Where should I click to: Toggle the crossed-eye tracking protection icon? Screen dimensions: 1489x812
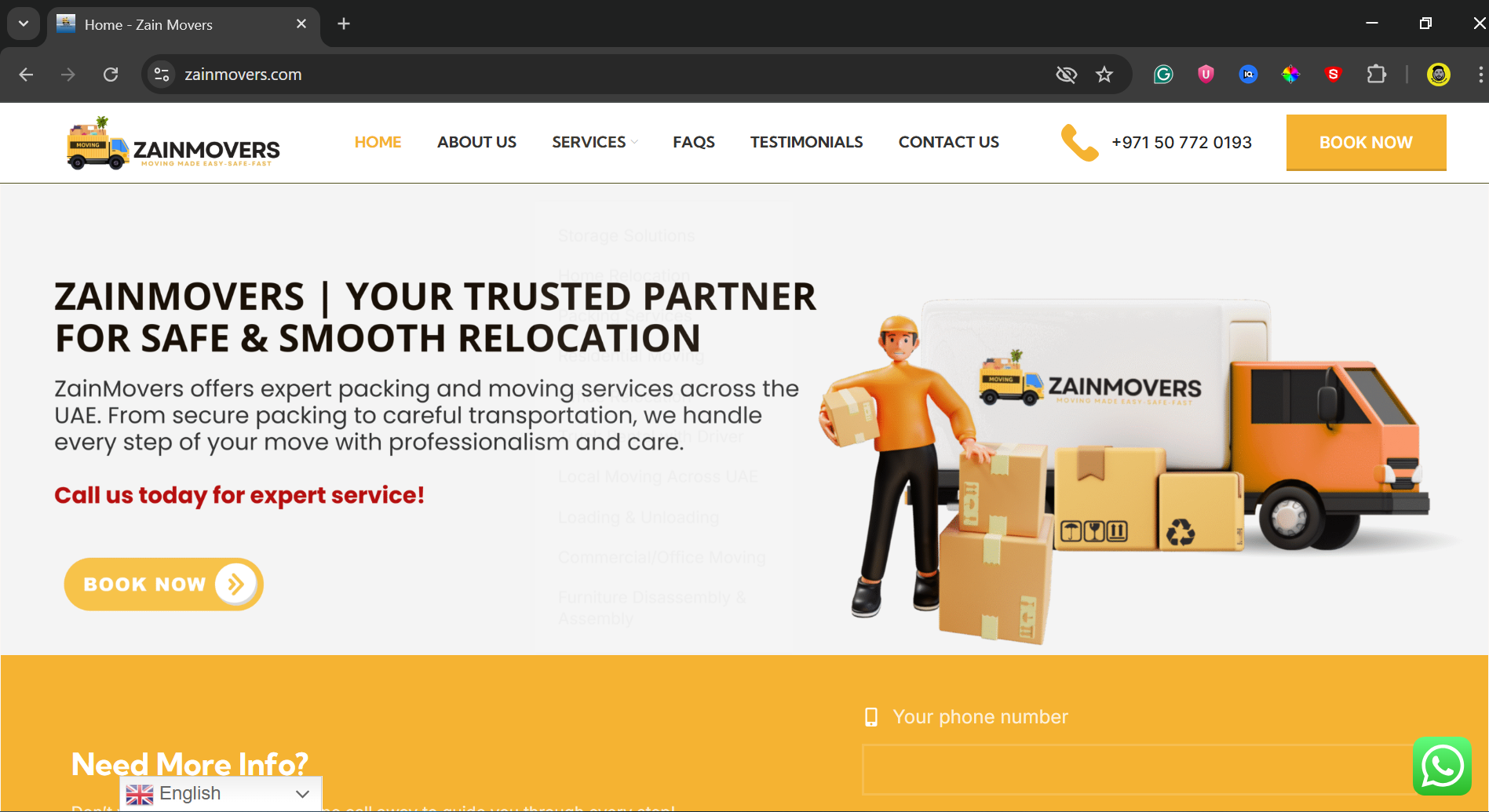(1066, 75)
